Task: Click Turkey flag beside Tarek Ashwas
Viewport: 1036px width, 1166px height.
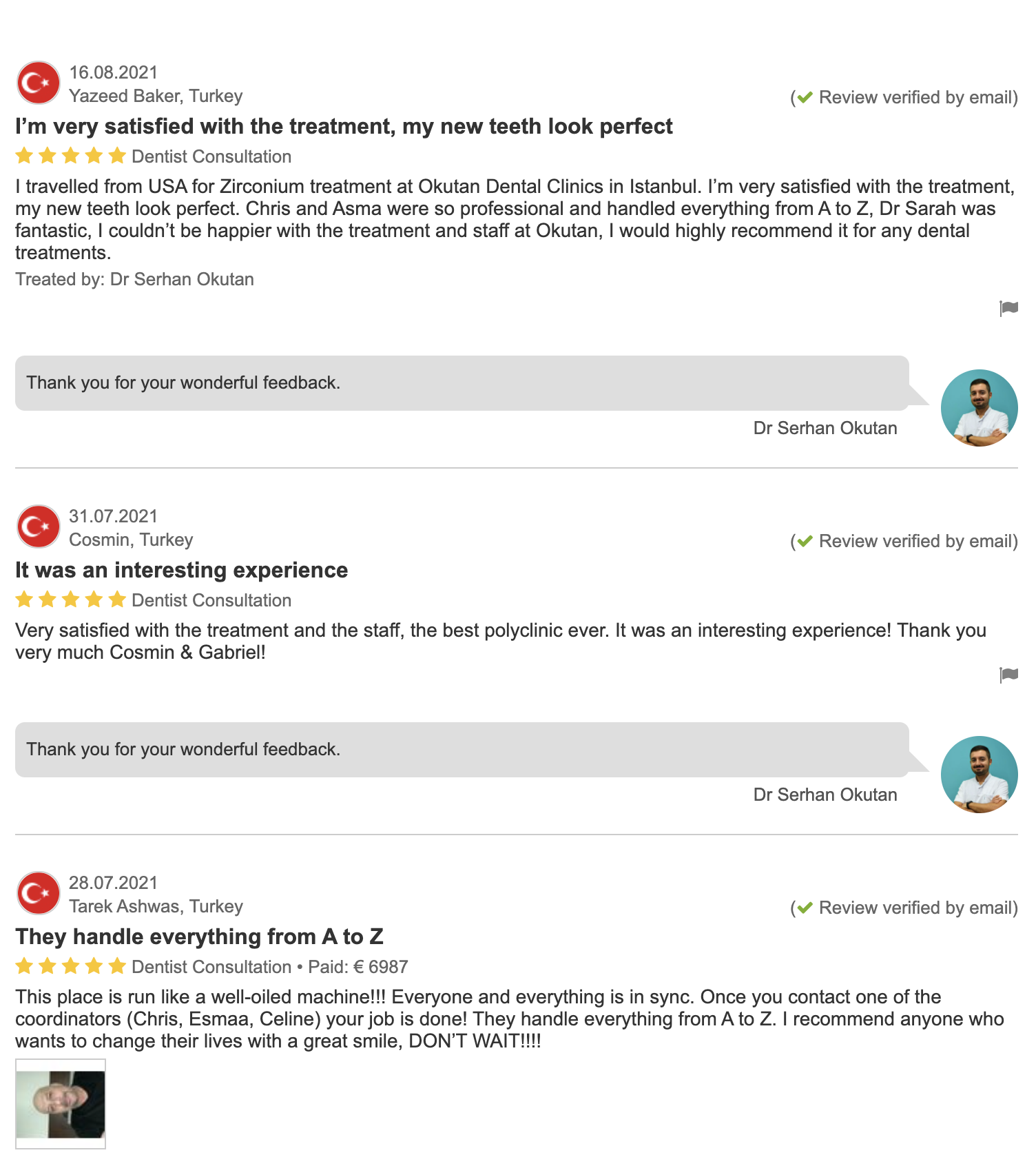Action: click(x=39, y=893)
